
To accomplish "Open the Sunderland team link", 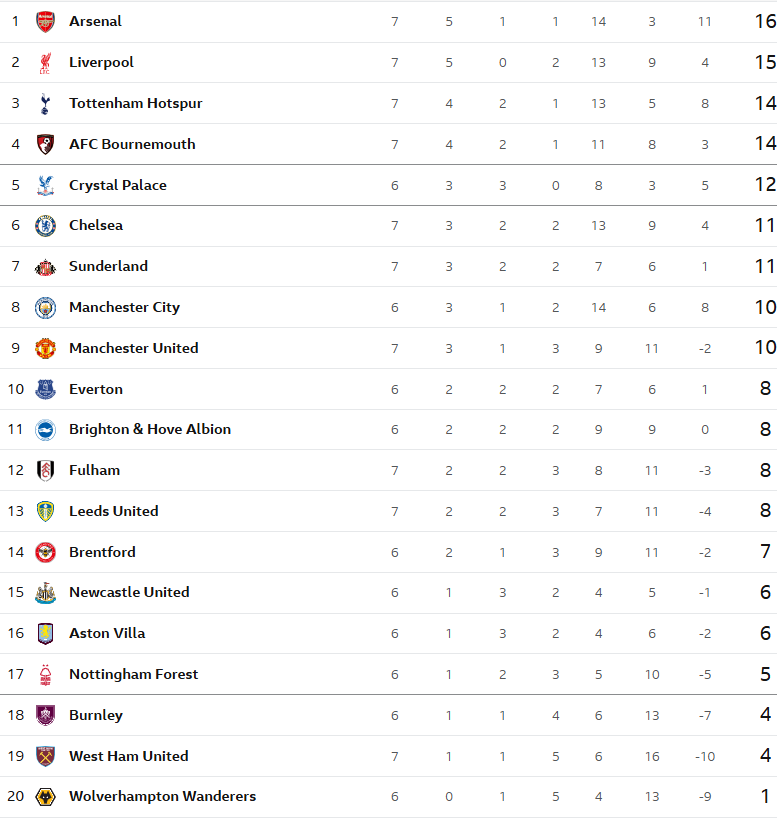I will click(x=108, y=266).
